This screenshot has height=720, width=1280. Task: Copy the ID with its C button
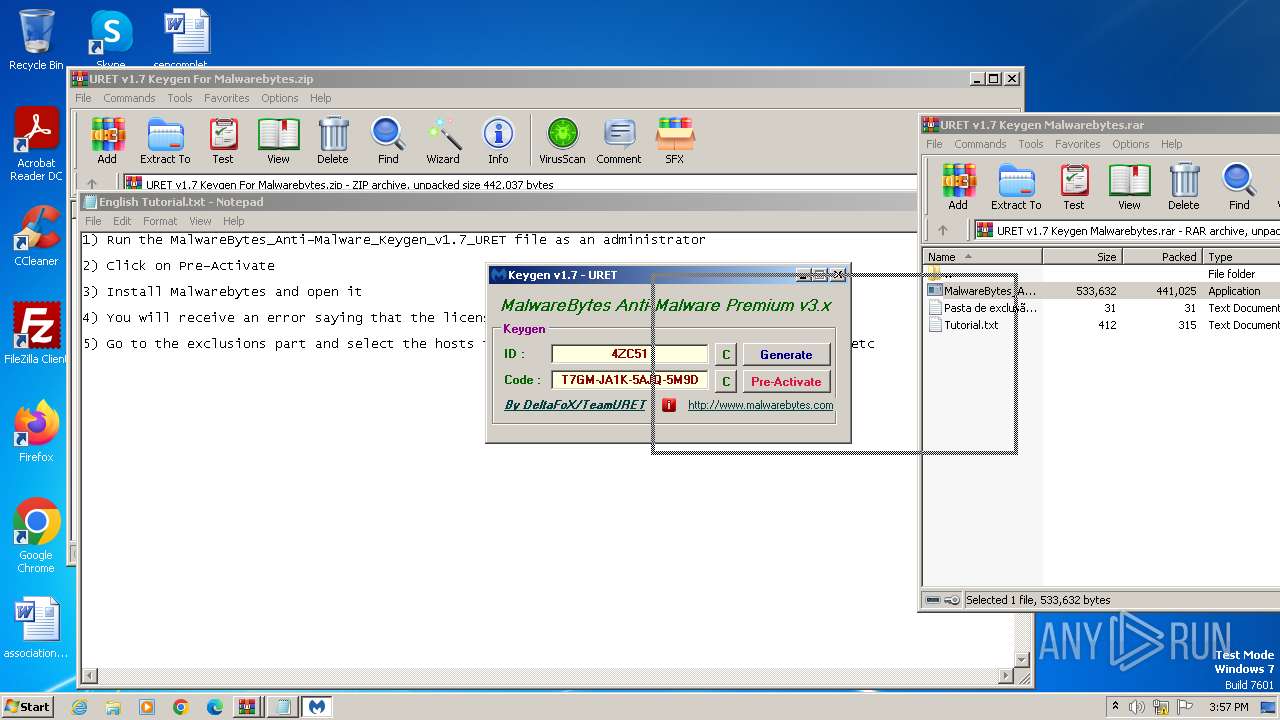(x=726, y=354)
